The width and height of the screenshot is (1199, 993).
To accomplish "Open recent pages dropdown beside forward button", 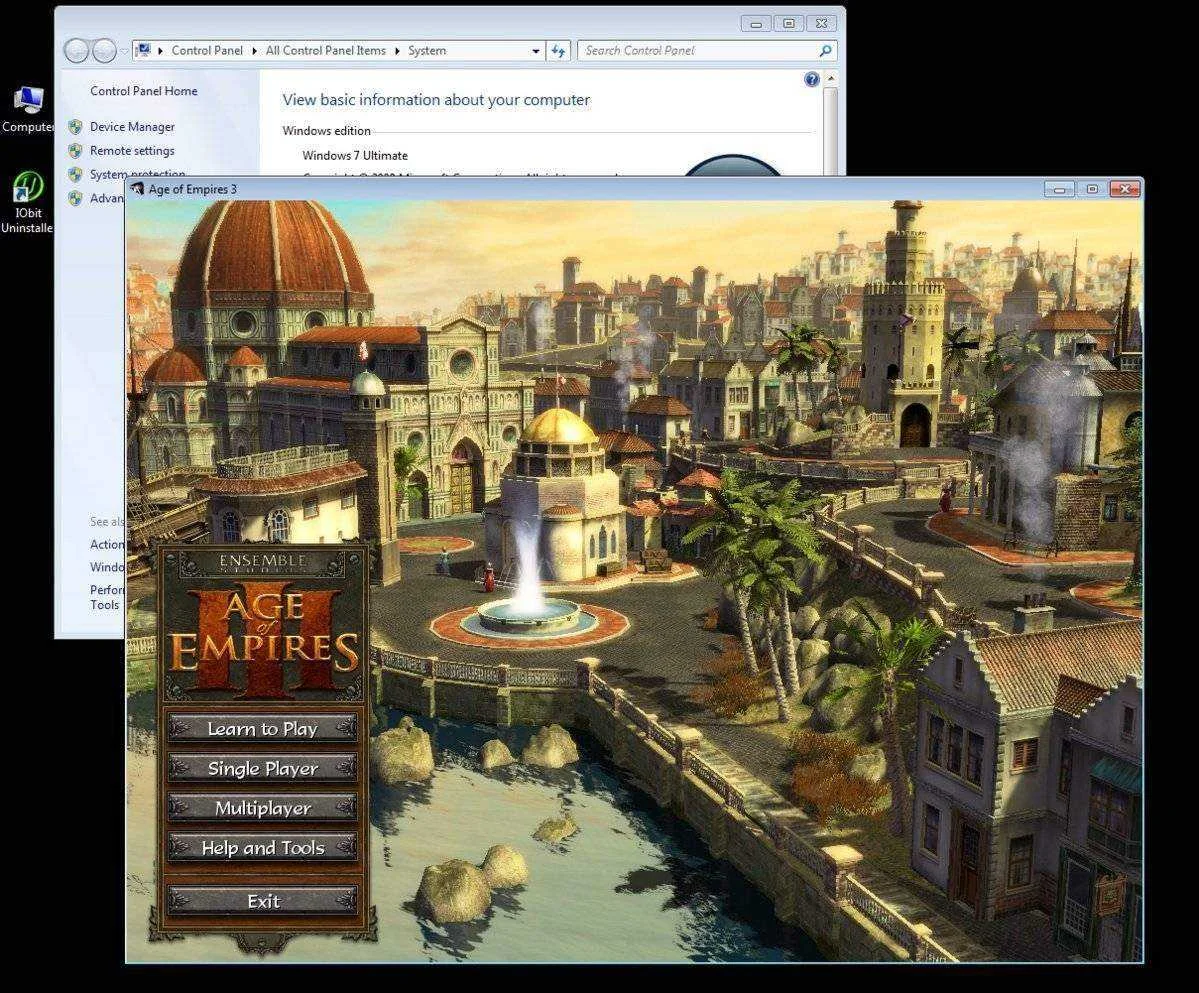I will pos(125,51).
